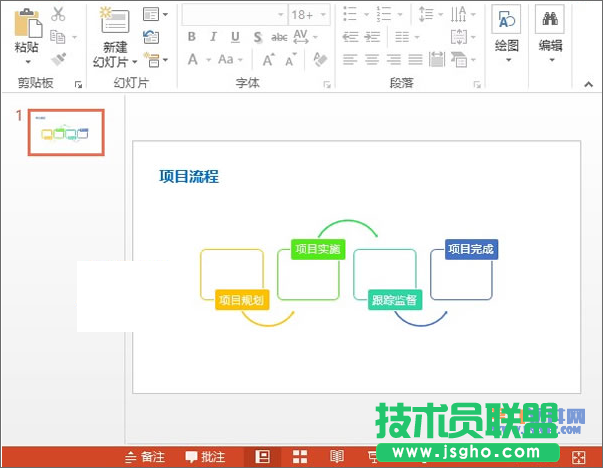Open the Paste options dropdown arrow
603x468 pixels.
coord(28,62)
